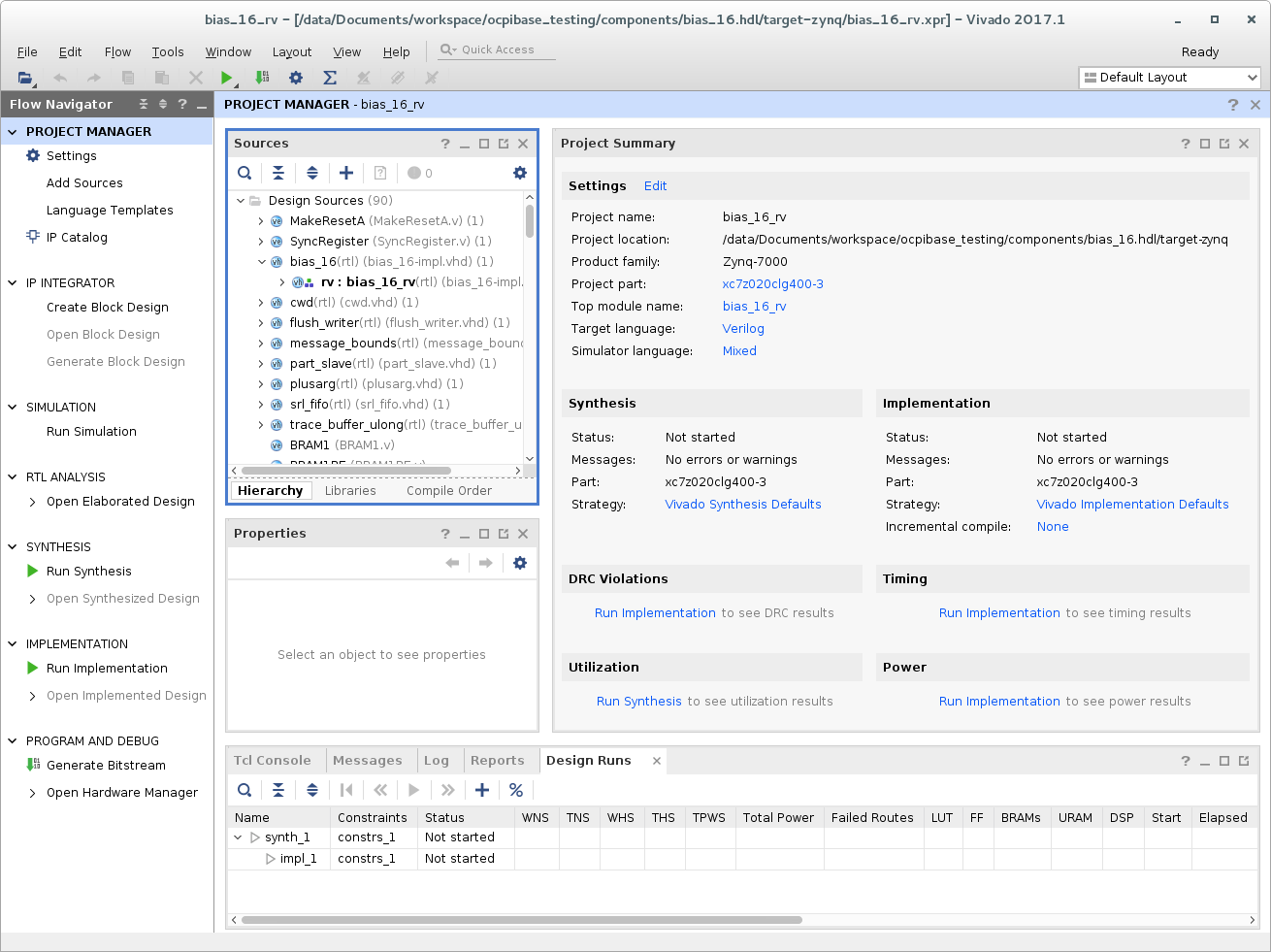Open Settings via the gear icon in main toolbar
The image size is (1271, 952).
pos(296,78)
